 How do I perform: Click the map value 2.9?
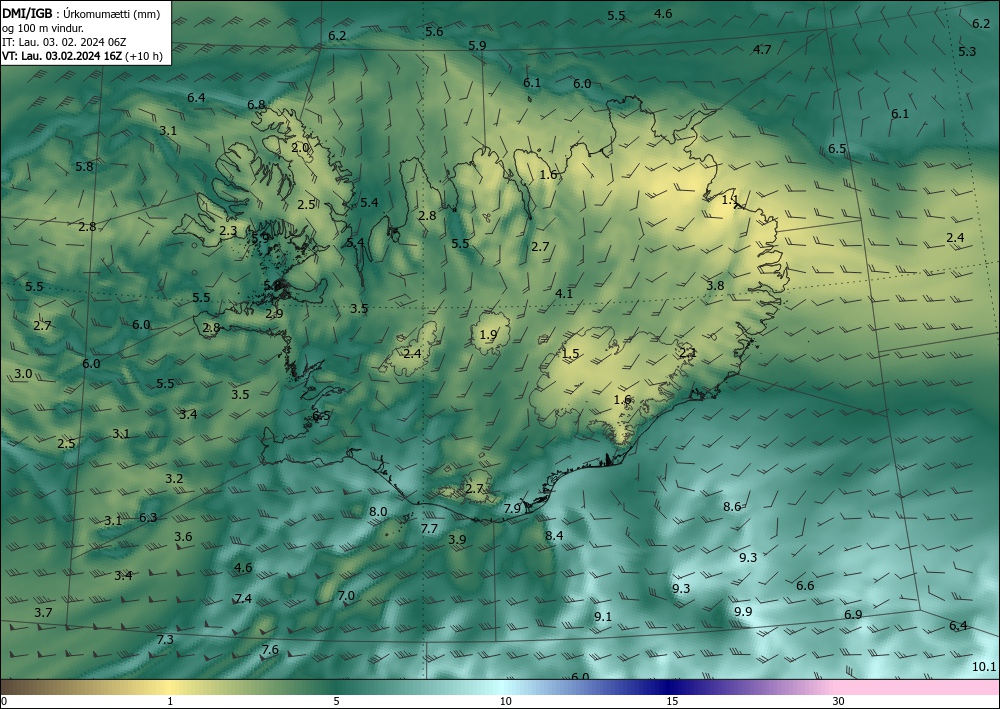274,314
